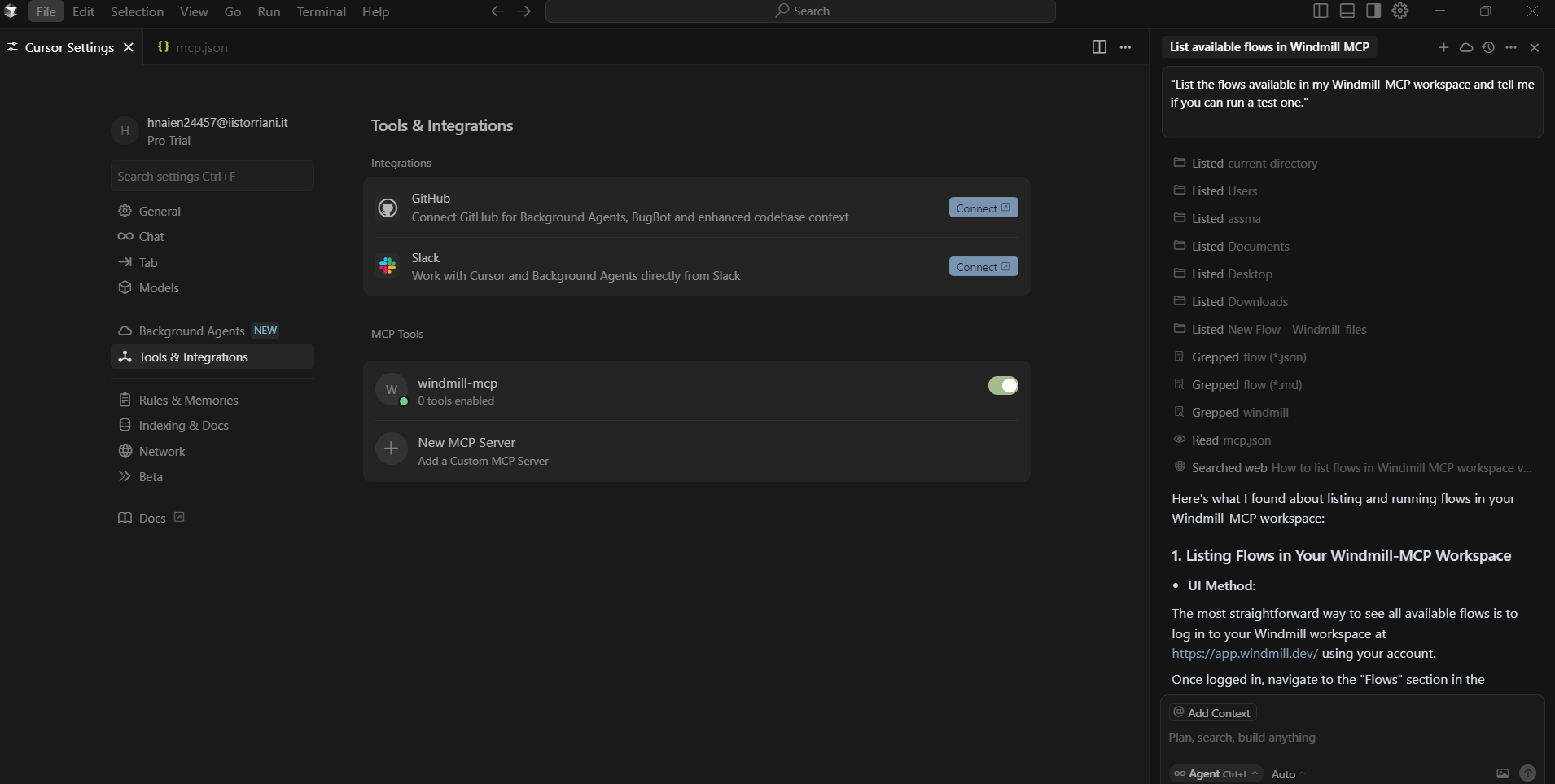Image resolution: width=1555 pixels, height=784 pixels.
Task: Click the Searched web step
Action: point(1353,467)
